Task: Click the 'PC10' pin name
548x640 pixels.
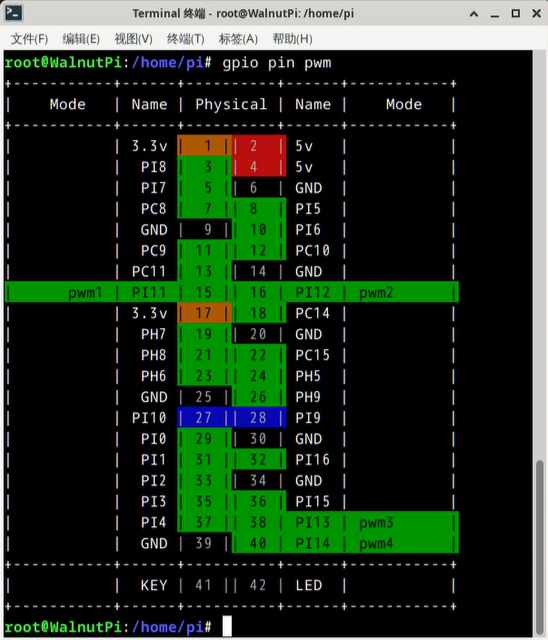Action: tap(313, 250)
